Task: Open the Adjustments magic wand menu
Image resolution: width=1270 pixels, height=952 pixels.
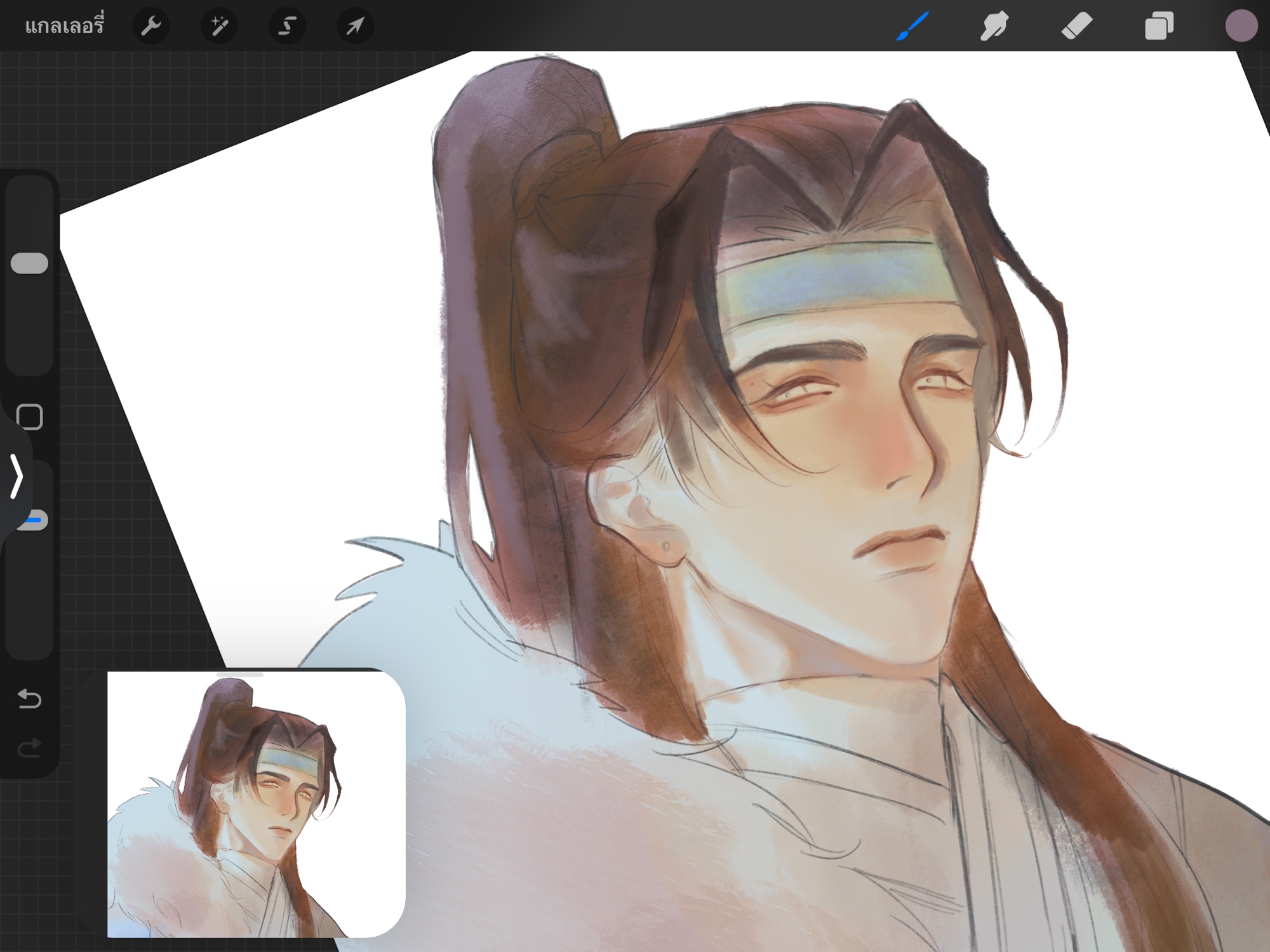Action: tap(219, 26)
